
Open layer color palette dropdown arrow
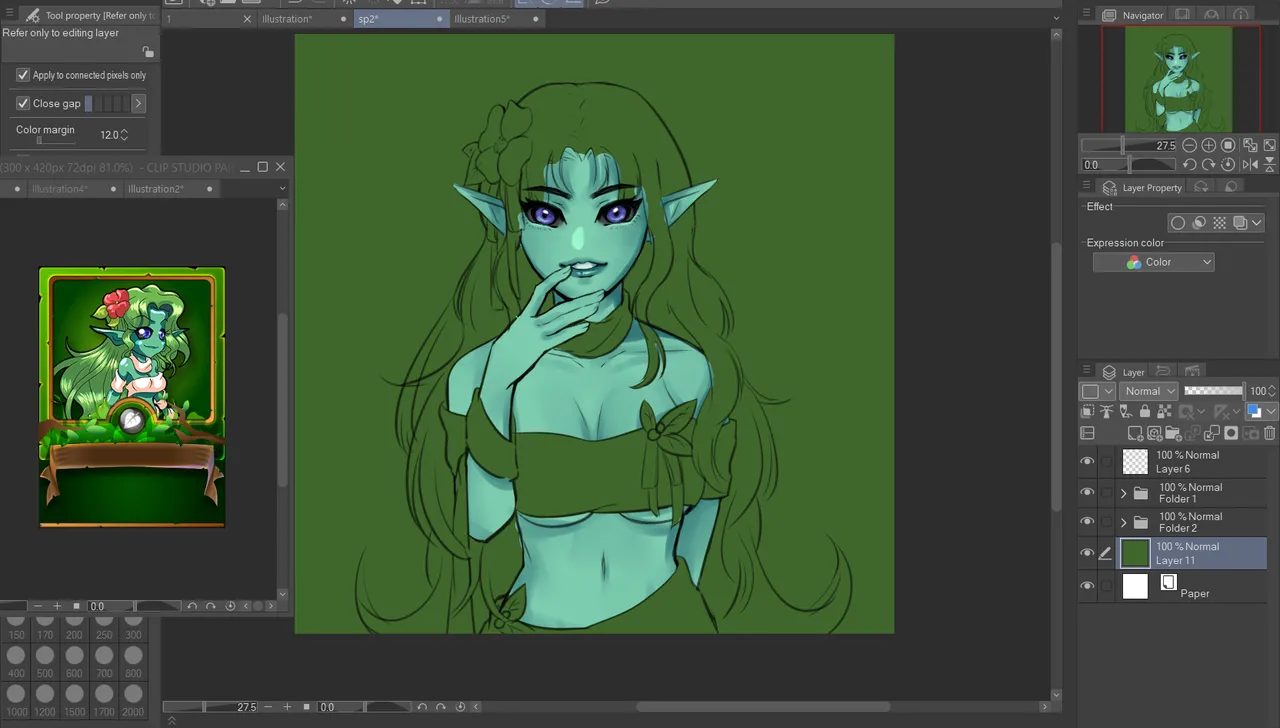pyautogui.click(x=1271, y=411)
